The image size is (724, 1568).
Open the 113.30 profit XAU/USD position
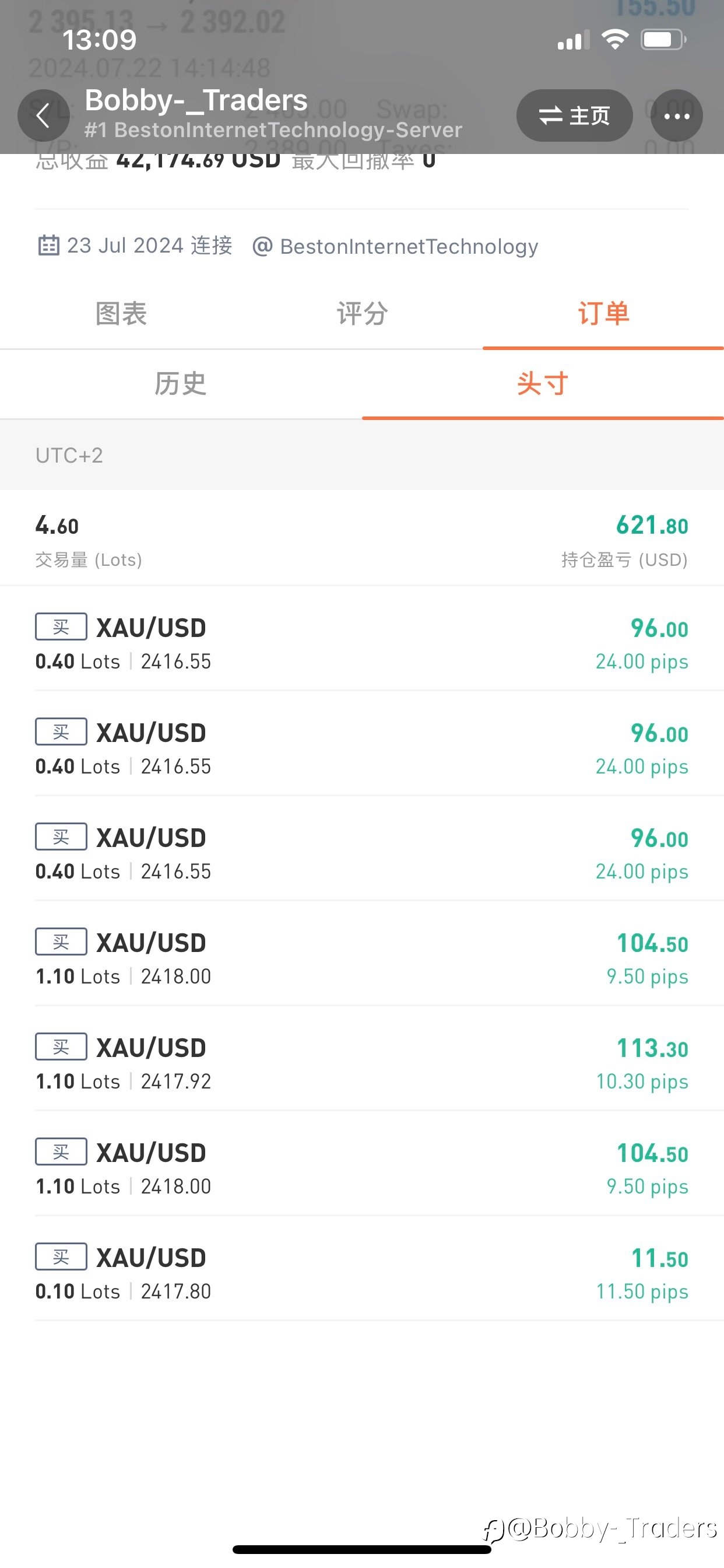[362, 1059]
